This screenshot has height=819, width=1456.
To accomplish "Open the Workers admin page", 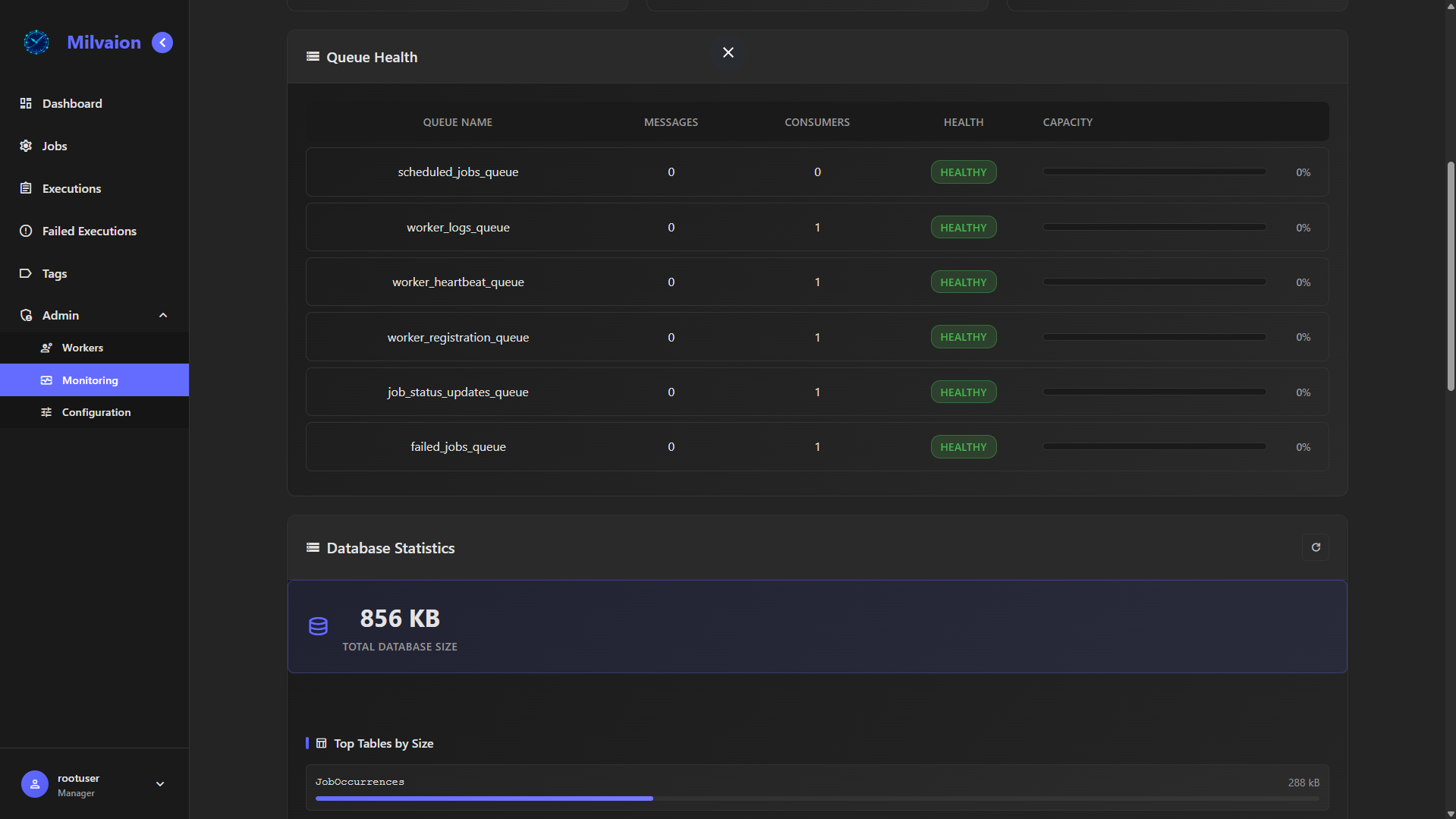I will pyautogui.click(x=82, y=348).
